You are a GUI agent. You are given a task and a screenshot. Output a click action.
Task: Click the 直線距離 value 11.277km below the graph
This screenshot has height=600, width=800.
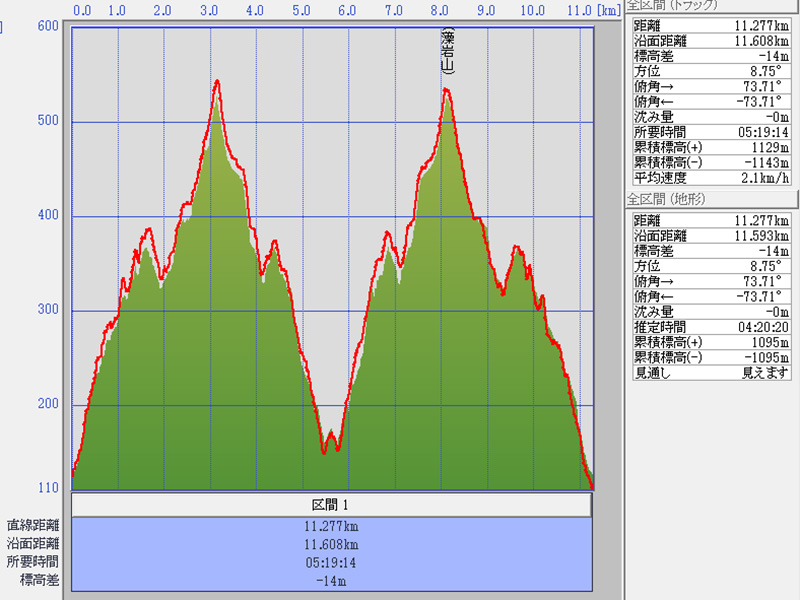331,526
